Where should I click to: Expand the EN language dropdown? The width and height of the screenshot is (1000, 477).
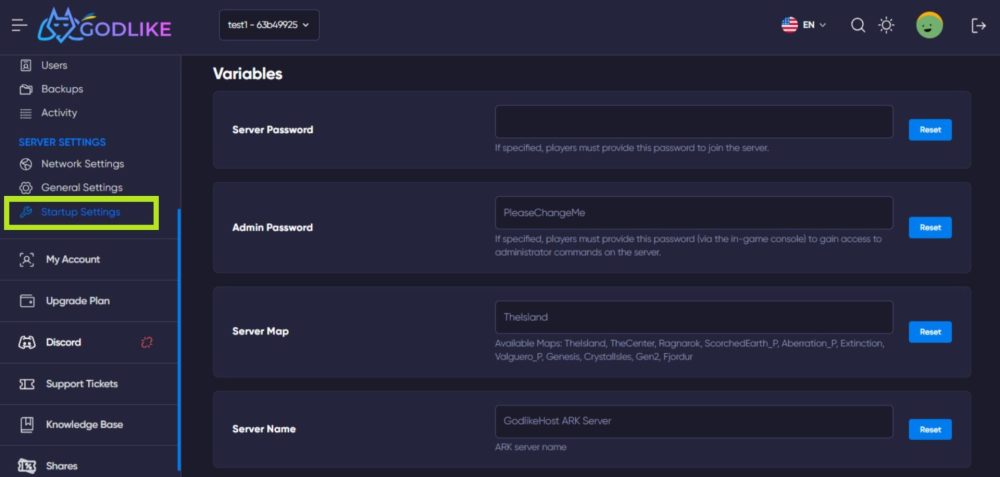tap(804, 25)
